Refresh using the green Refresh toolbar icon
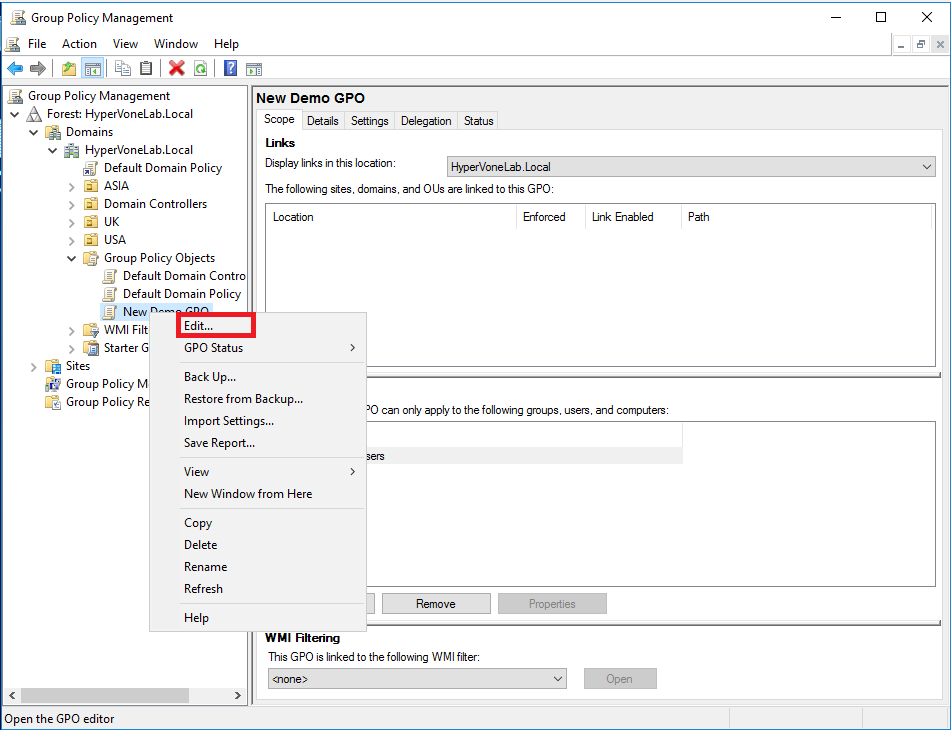The height and width of the screenshot is (730, 951). 200,68
